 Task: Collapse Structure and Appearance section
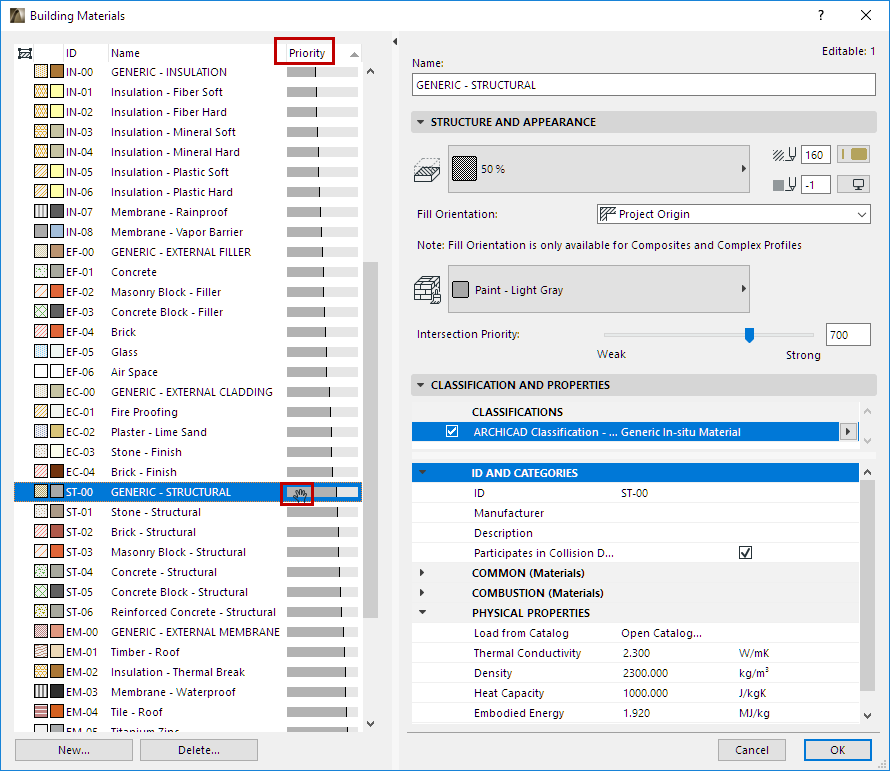(x=421, y=121)
